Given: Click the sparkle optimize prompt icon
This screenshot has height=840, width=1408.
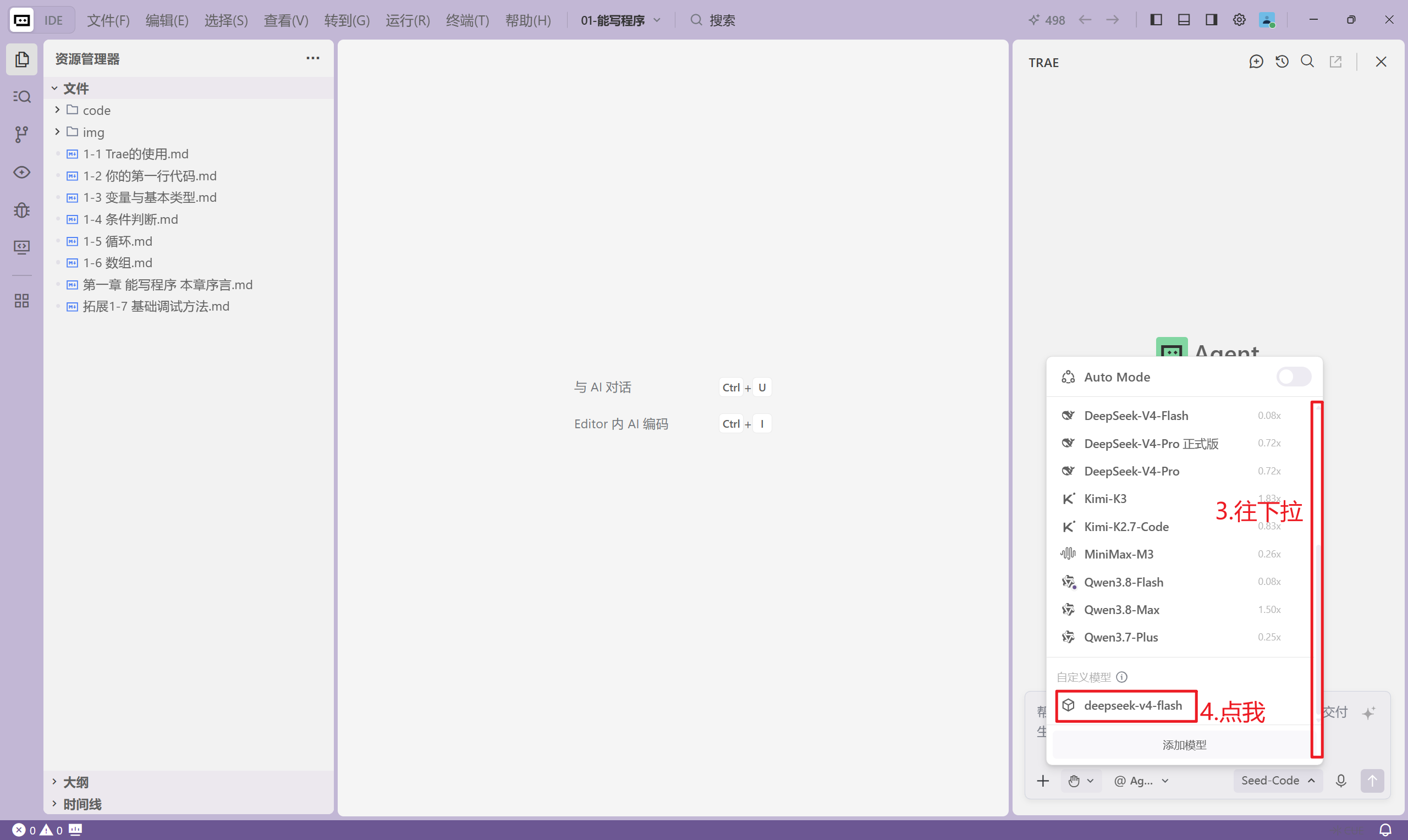Looking at the screenshot, I should click(1368, 712).
